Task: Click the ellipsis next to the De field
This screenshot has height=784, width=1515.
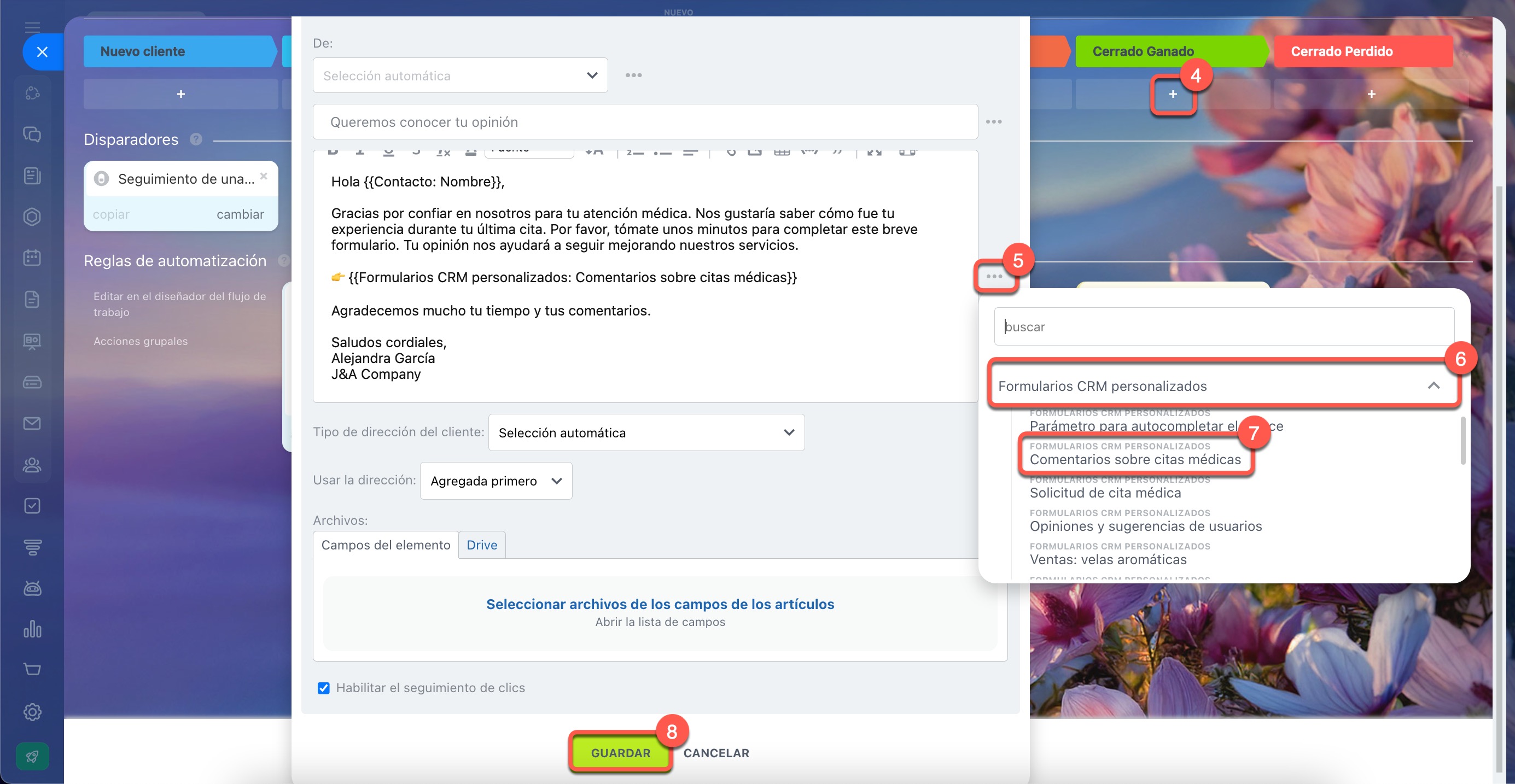Action: coord(633,75)
